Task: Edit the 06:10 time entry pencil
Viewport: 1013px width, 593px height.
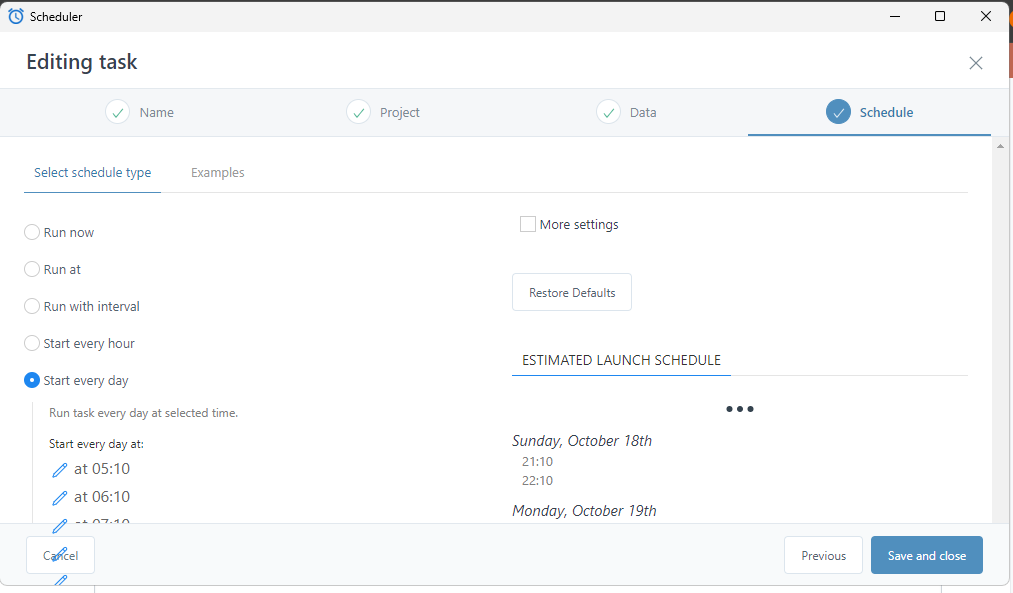Action: (x=59, y=497)
